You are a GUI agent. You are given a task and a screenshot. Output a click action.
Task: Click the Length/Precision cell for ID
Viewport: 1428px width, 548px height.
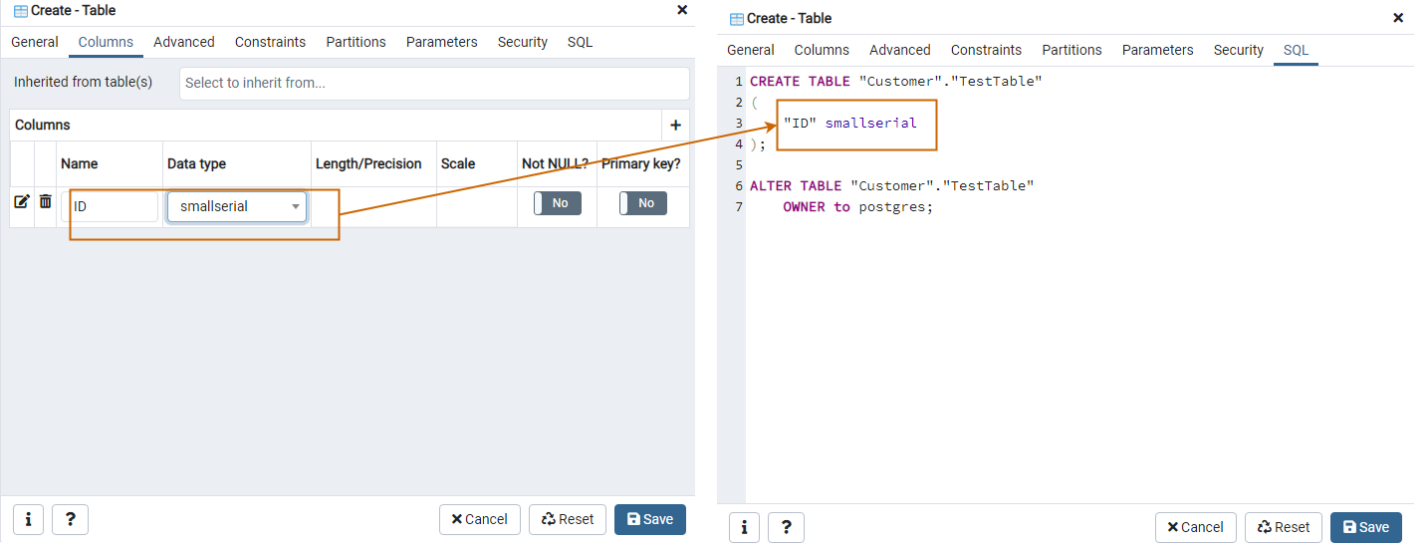374,206
